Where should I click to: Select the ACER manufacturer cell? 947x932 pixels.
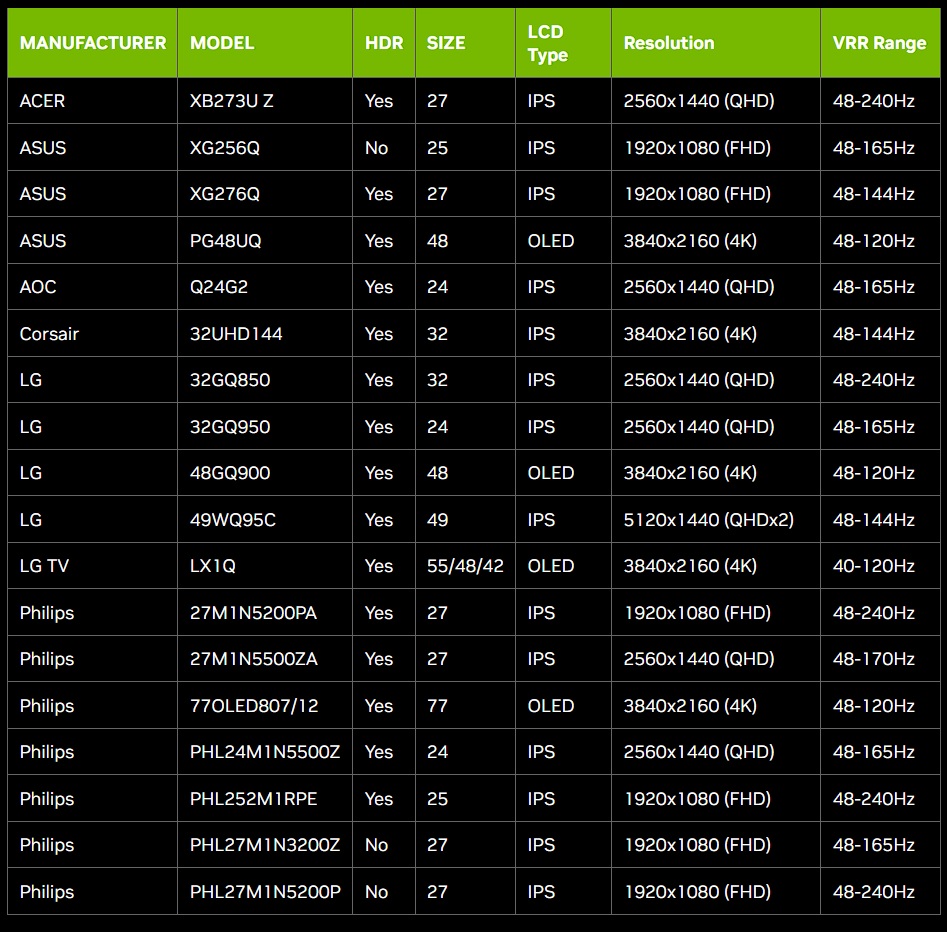(x=92, y=101)
